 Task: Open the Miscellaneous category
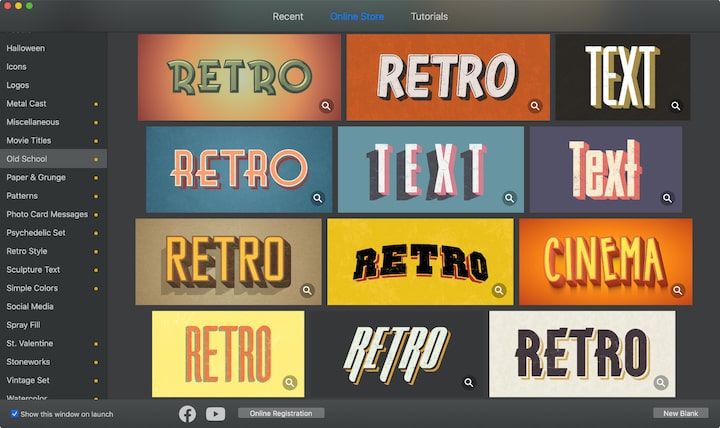(53, 122)
